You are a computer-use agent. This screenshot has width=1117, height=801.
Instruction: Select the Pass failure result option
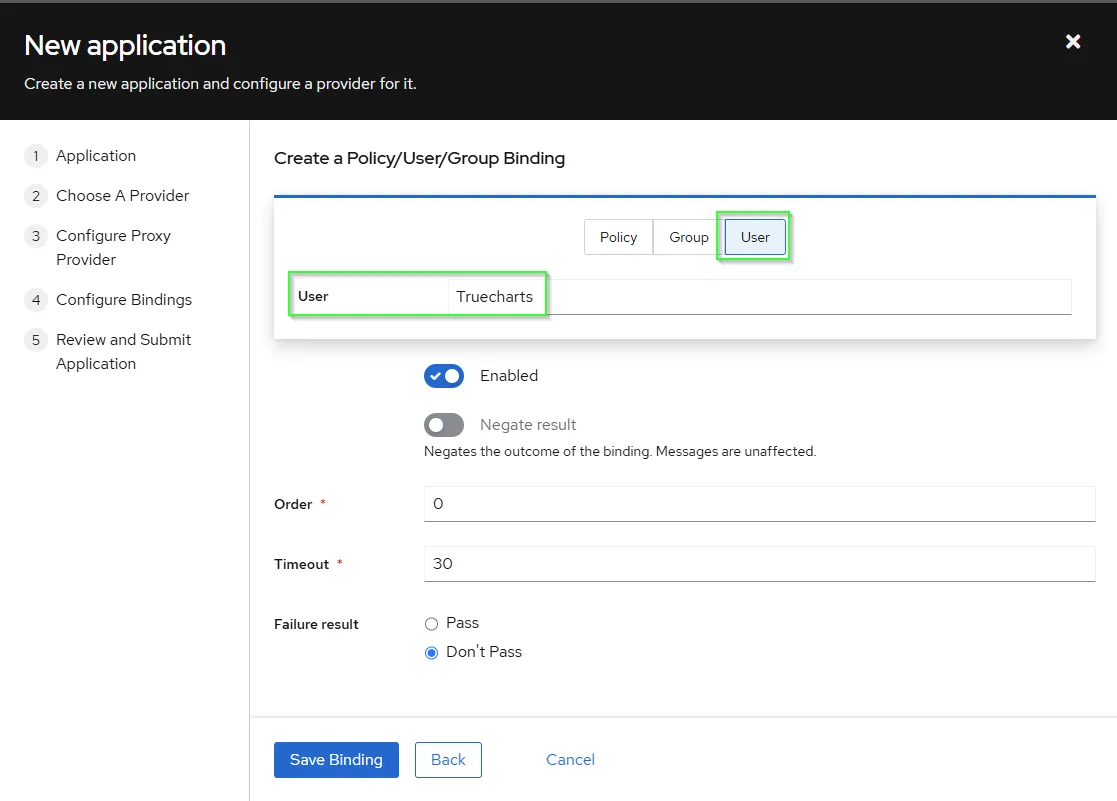(x=432, y=624)
